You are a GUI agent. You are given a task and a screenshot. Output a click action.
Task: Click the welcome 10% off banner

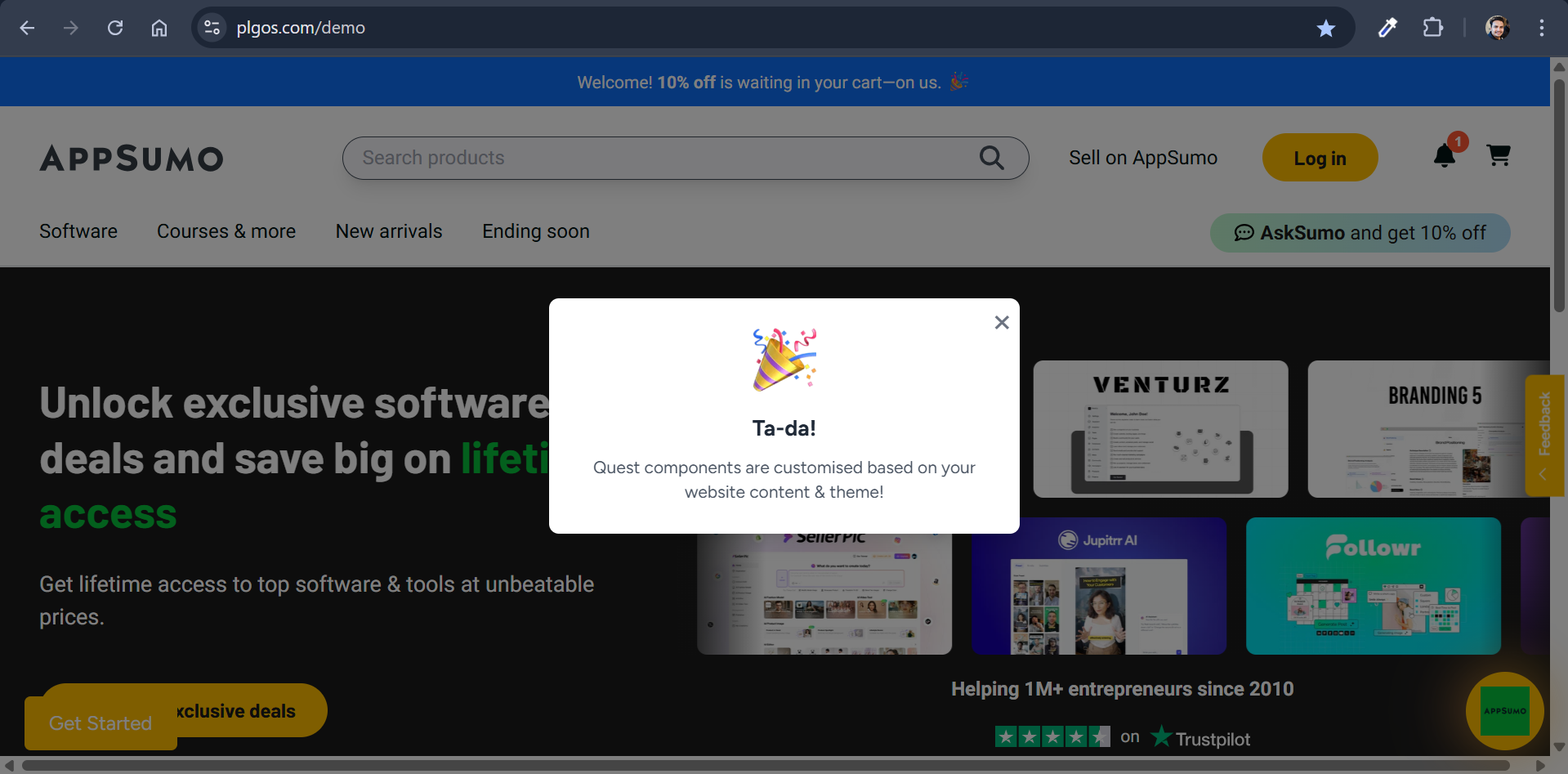775,82
